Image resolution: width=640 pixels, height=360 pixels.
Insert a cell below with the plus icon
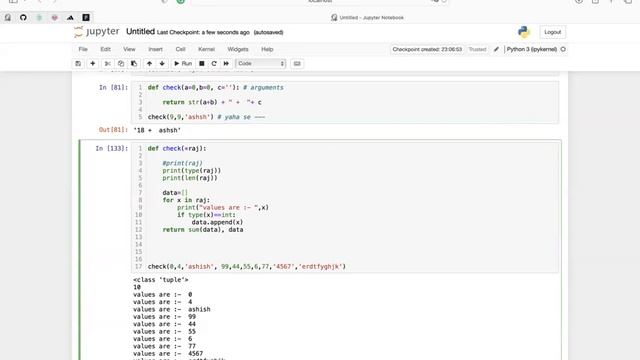[93, 64]
